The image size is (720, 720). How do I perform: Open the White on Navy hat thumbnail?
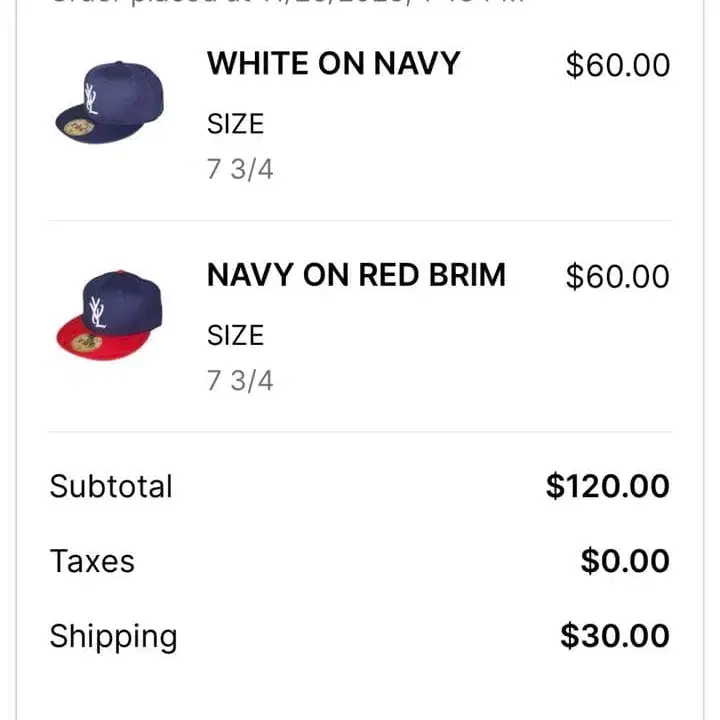pyautogui.click(x=110, y=102)
